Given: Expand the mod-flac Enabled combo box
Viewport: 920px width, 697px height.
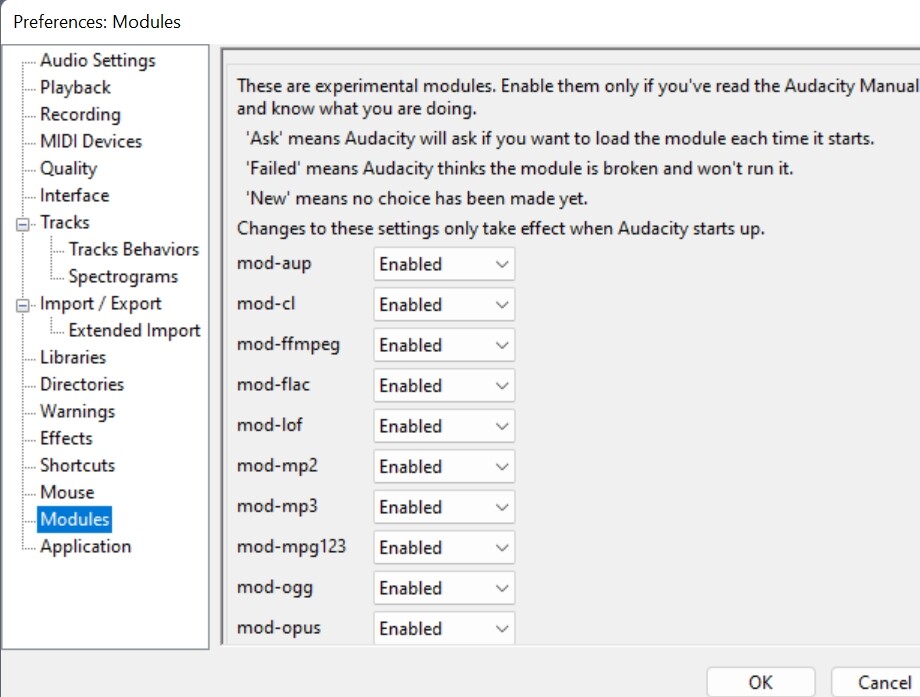Looking at the screenshot, I should click(x=444, y=386).
